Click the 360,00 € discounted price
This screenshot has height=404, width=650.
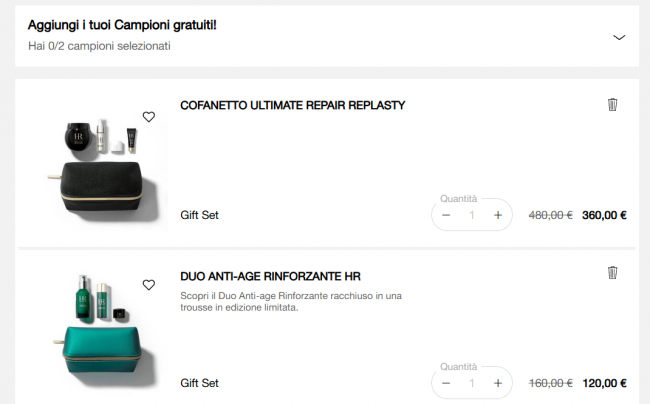click(x=604, y=215)
